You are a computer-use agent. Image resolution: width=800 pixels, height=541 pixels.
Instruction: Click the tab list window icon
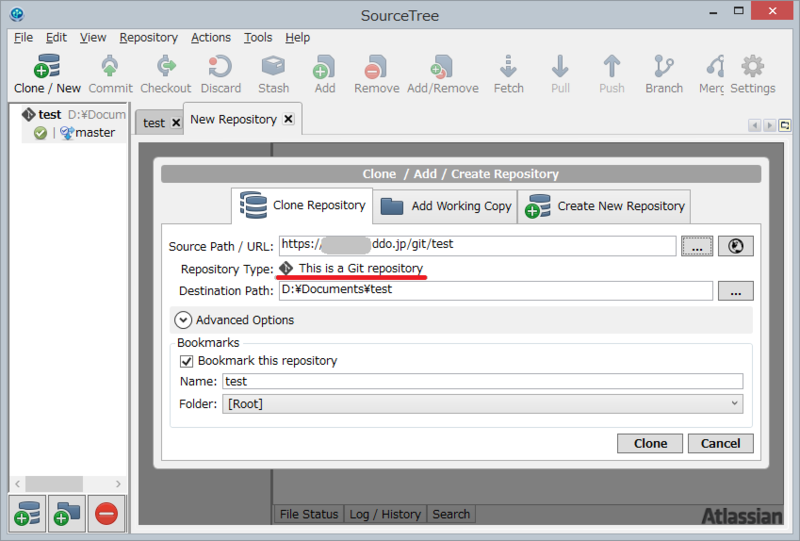785,125
